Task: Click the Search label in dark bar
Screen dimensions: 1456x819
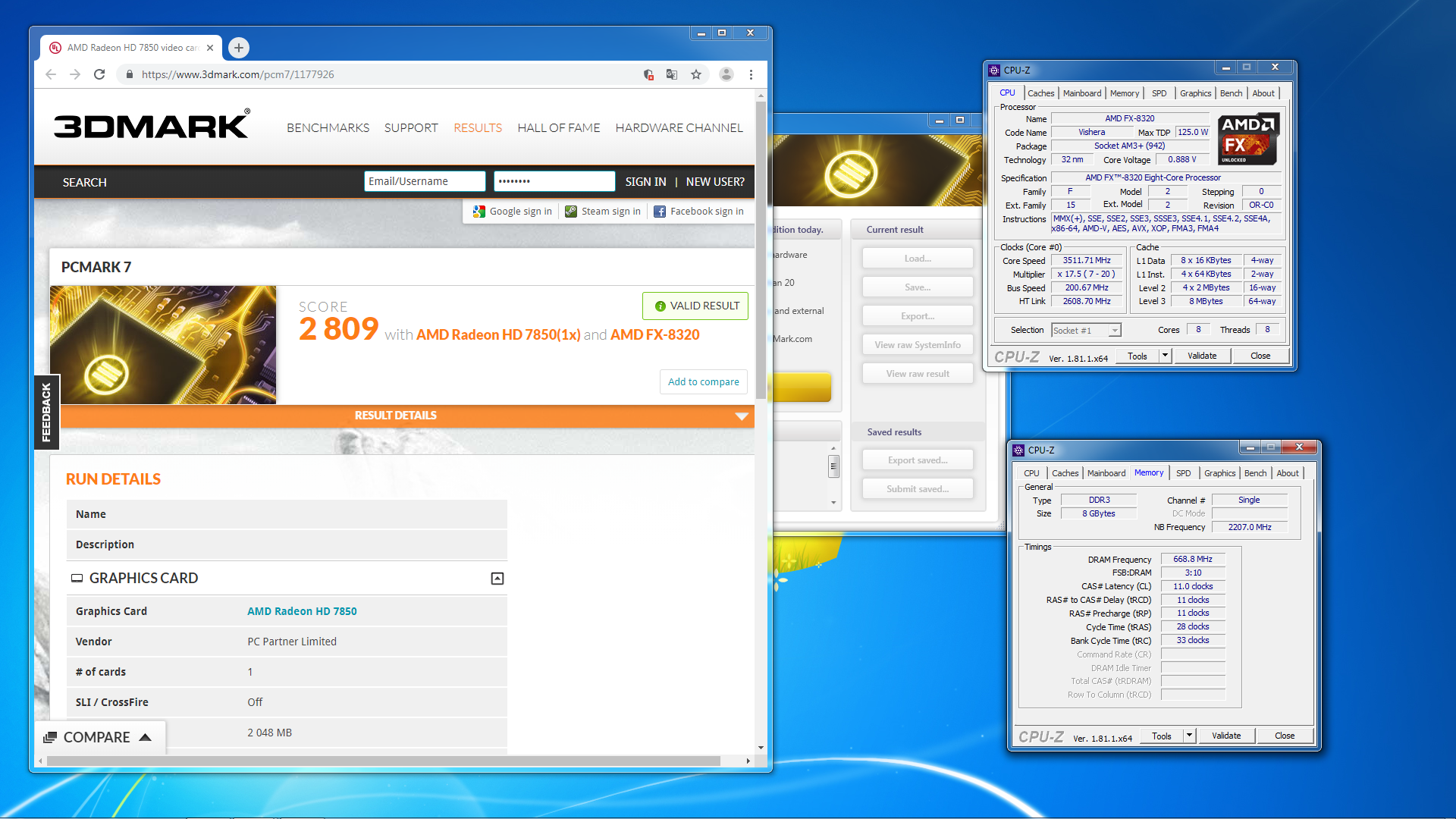Action: (85, 183)
